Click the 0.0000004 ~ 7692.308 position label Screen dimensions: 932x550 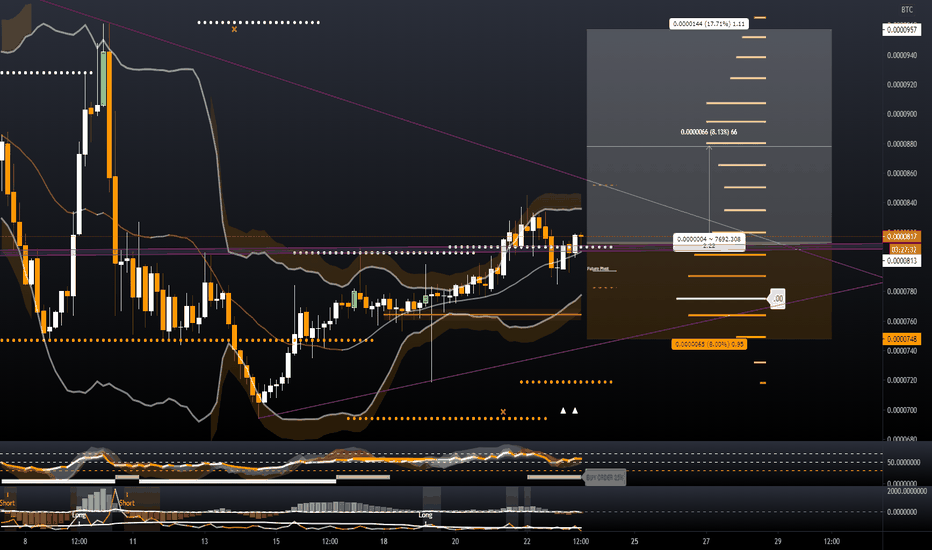tap(709, 242)
